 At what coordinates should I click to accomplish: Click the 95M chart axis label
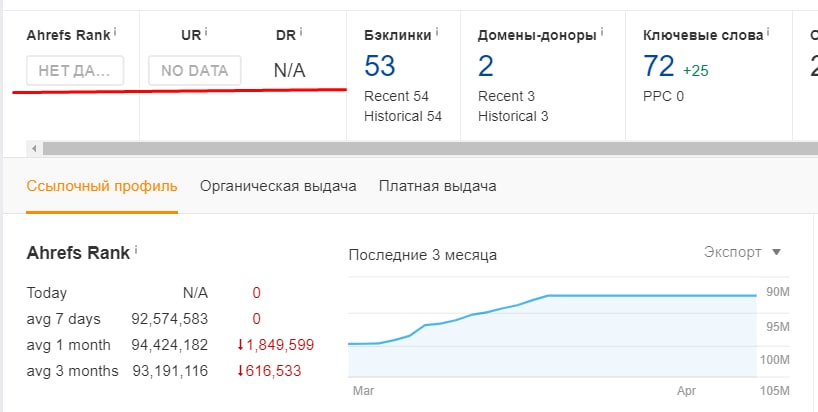[x=777, y=327]
